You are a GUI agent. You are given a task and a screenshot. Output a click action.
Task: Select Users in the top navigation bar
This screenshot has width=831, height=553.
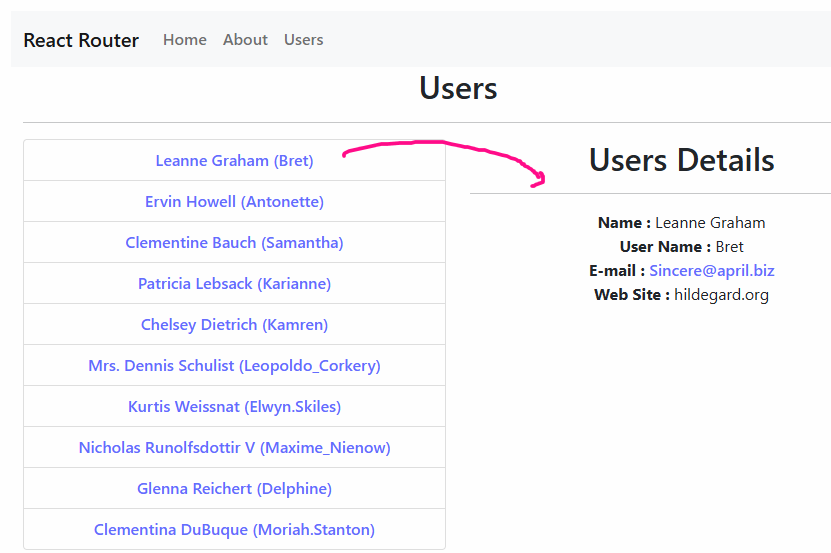click(303, 40)
